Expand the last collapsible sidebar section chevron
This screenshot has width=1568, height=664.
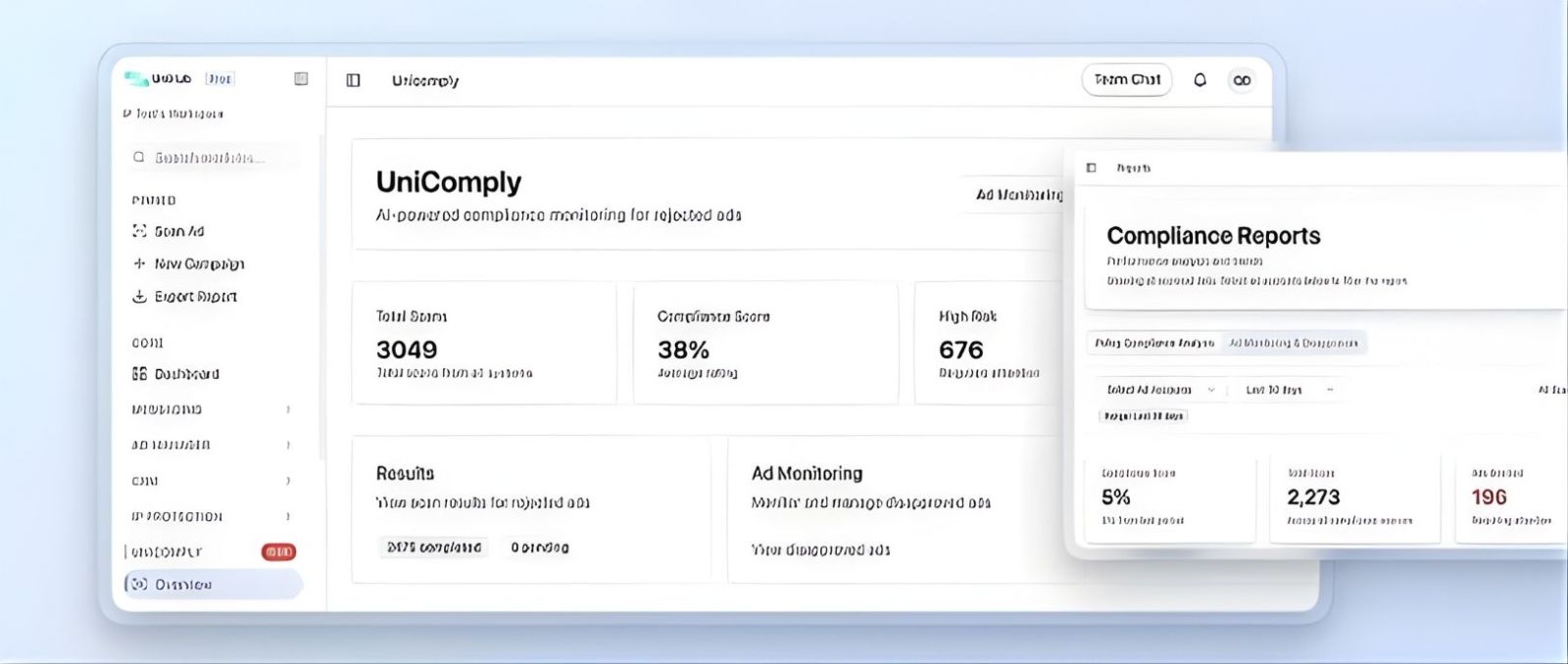click(288, 516)
